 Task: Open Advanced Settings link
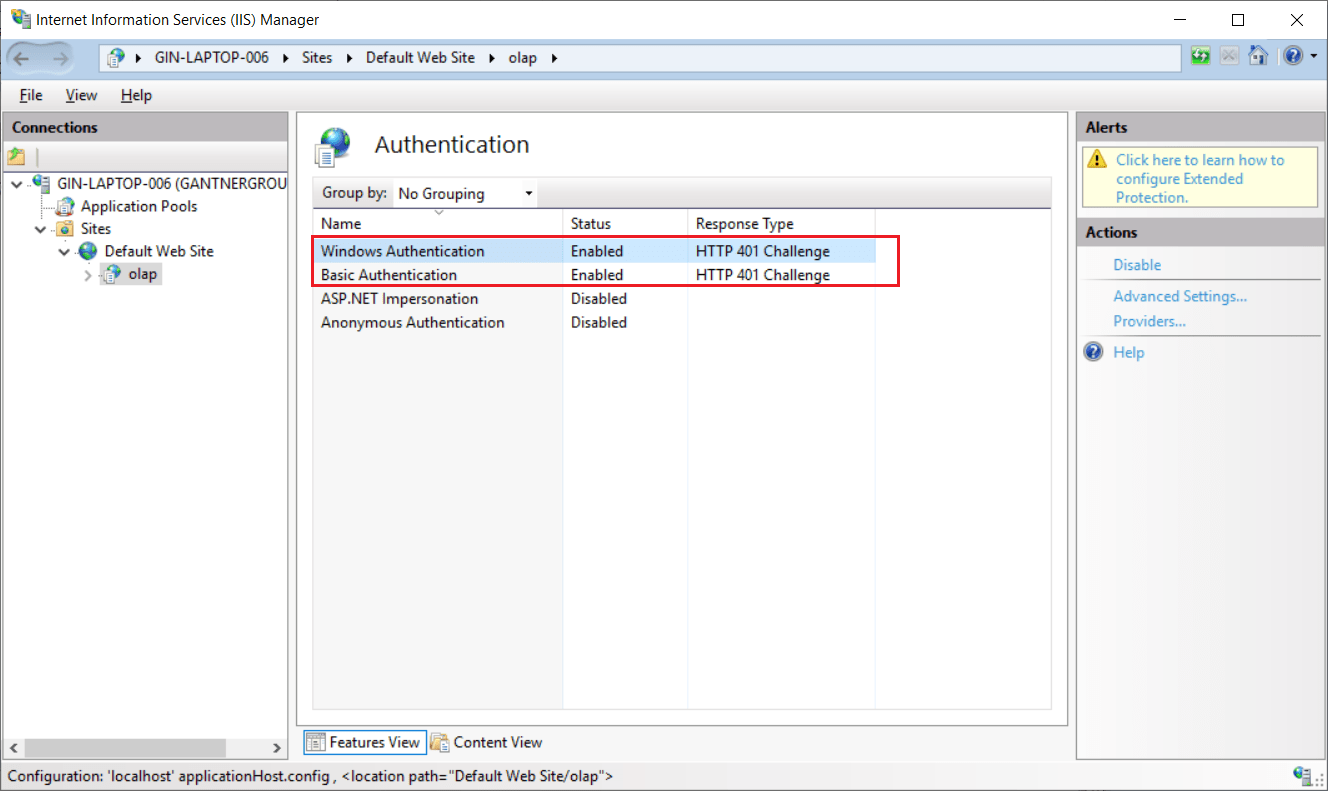1180,296
